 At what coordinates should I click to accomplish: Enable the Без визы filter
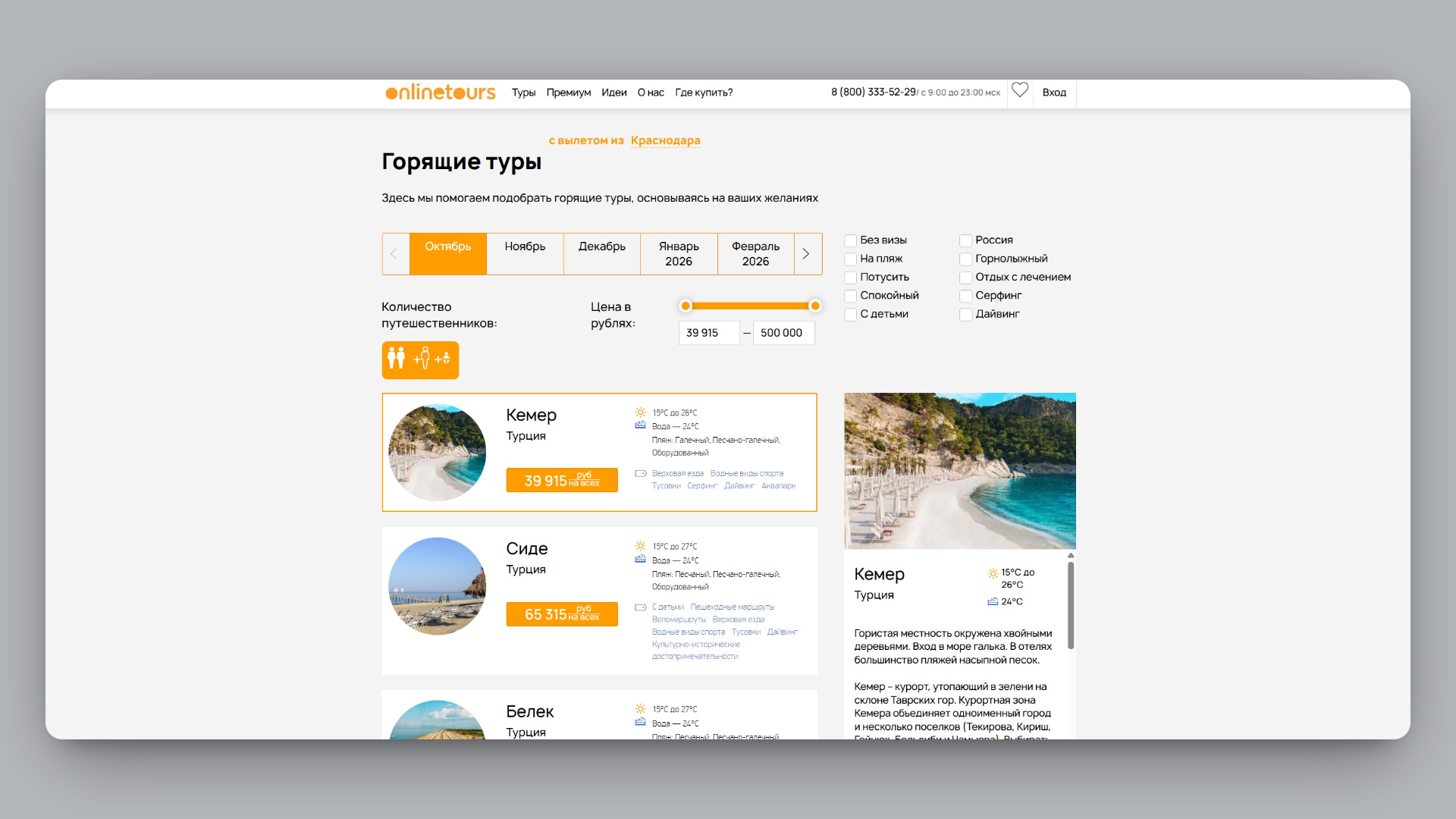pos(850,240)
